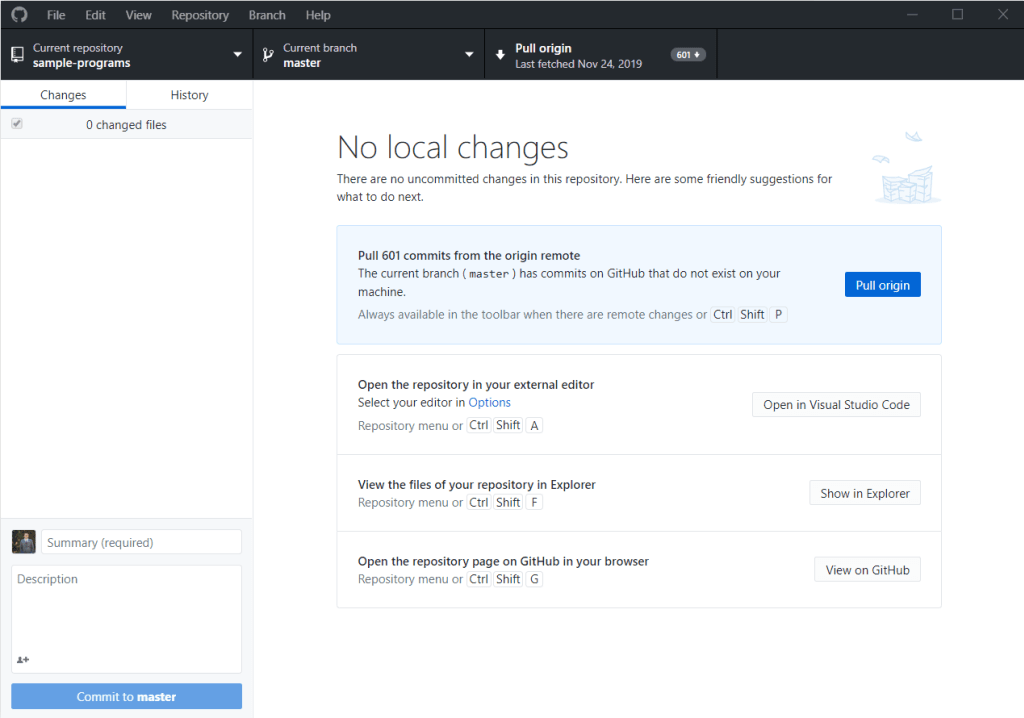Open the View menu
This screenshot has height=718, width=1024.
(x=138, y=15)
